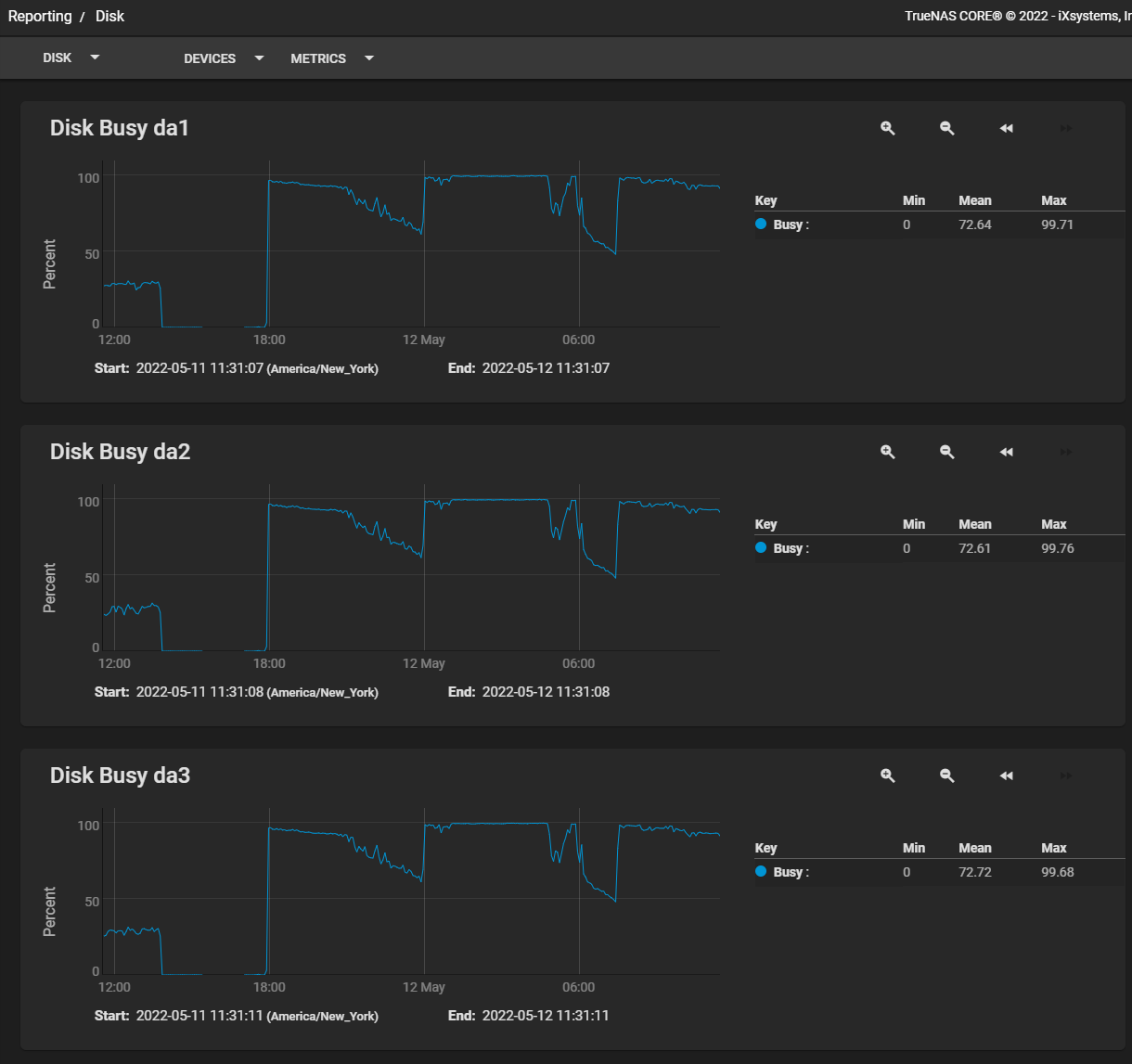Zoom out on Disk Busy da1 chart
This screenshot has width=1132, height=1064.
point(947,128)
